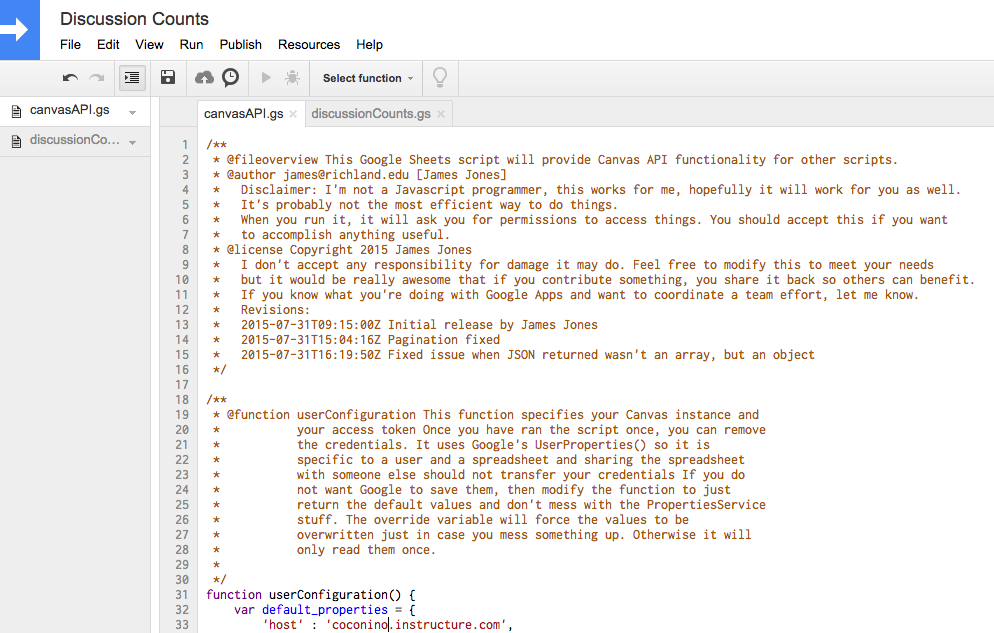Click the 'default_properties' variable on line 32
The height and width of the screenshot is (633, 994).
[325, 610]
